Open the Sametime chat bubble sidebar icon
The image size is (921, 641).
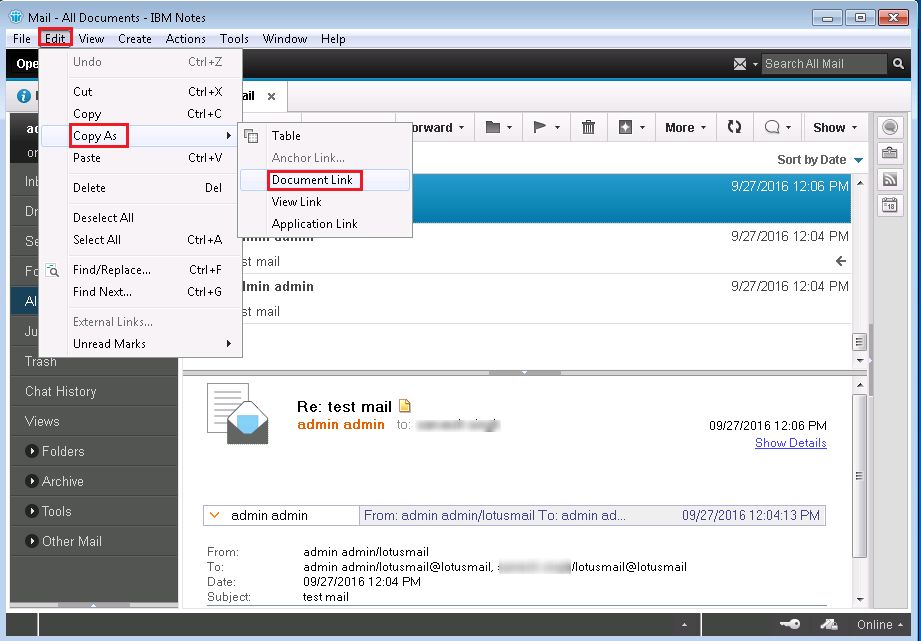890,127
